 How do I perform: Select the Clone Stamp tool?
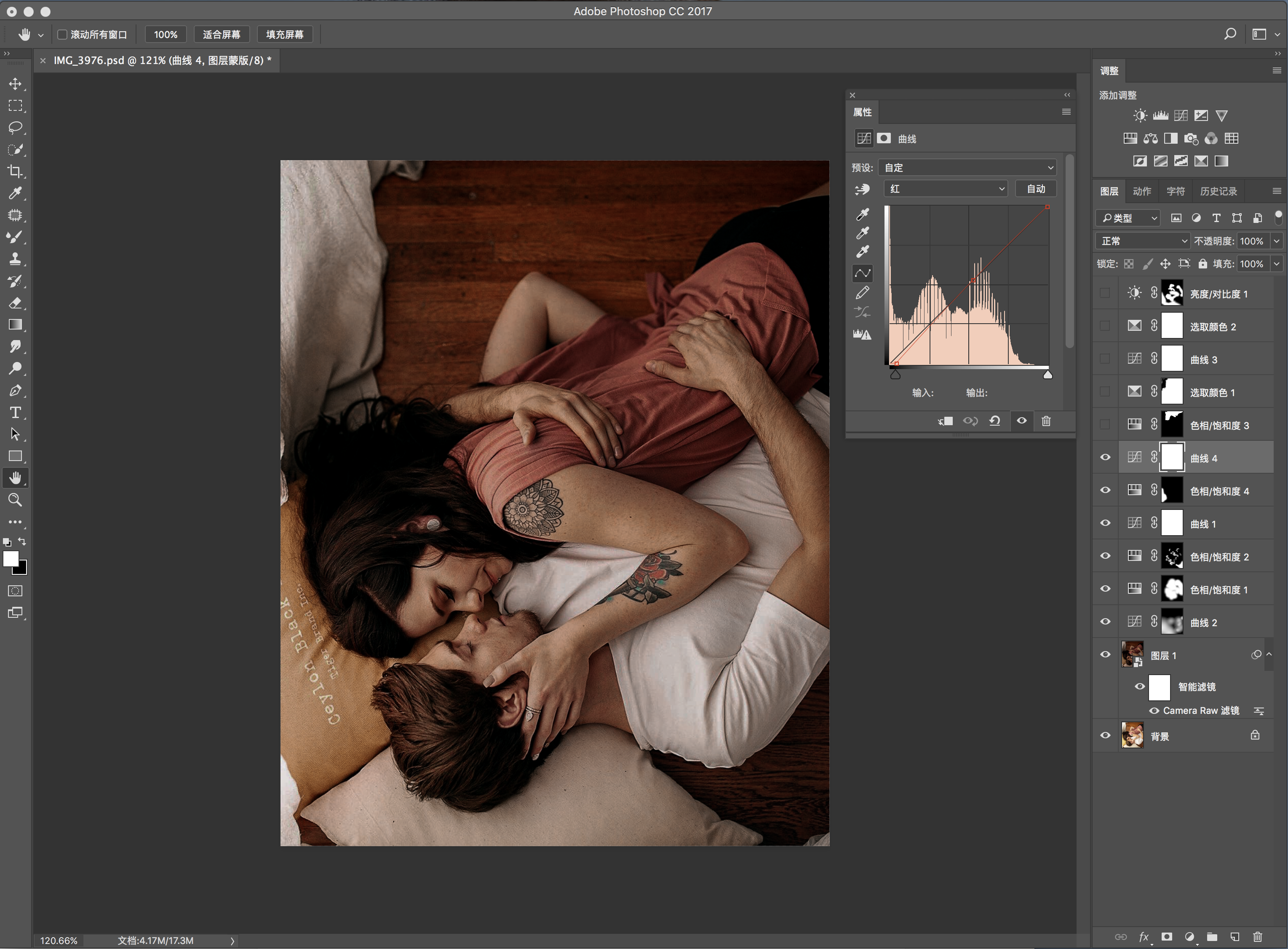[x=16, y=259]
